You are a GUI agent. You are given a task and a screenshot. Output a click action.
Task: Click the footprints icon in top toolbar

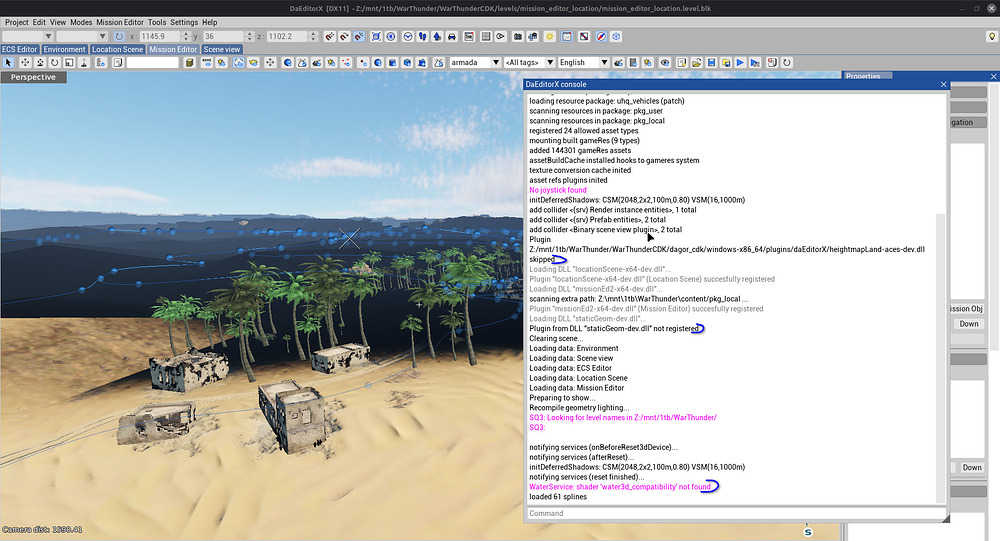tap(422, 36)
